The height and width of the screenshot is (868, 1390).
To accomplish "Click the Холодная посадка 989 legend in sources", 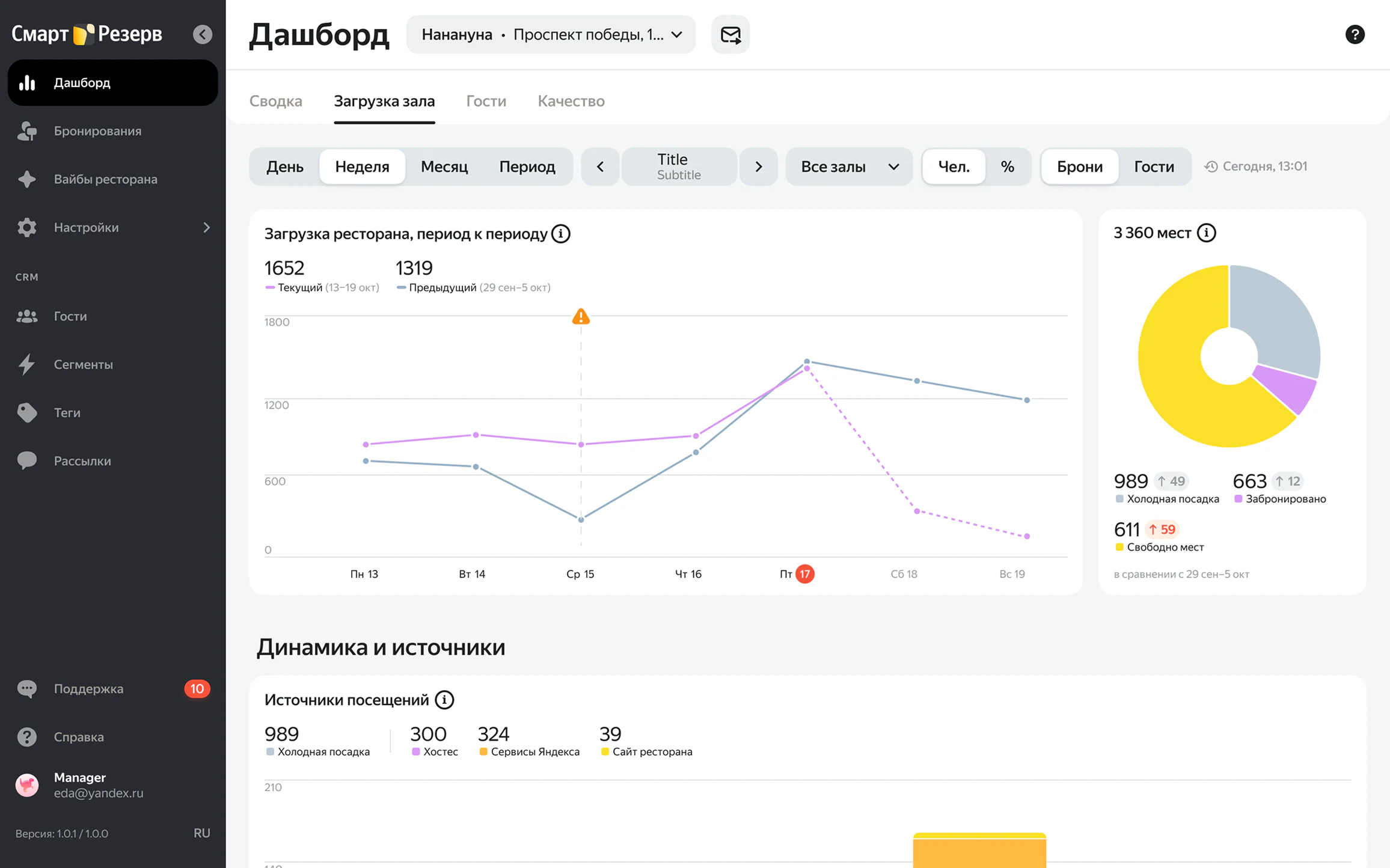I will click(x=317, y=741).
